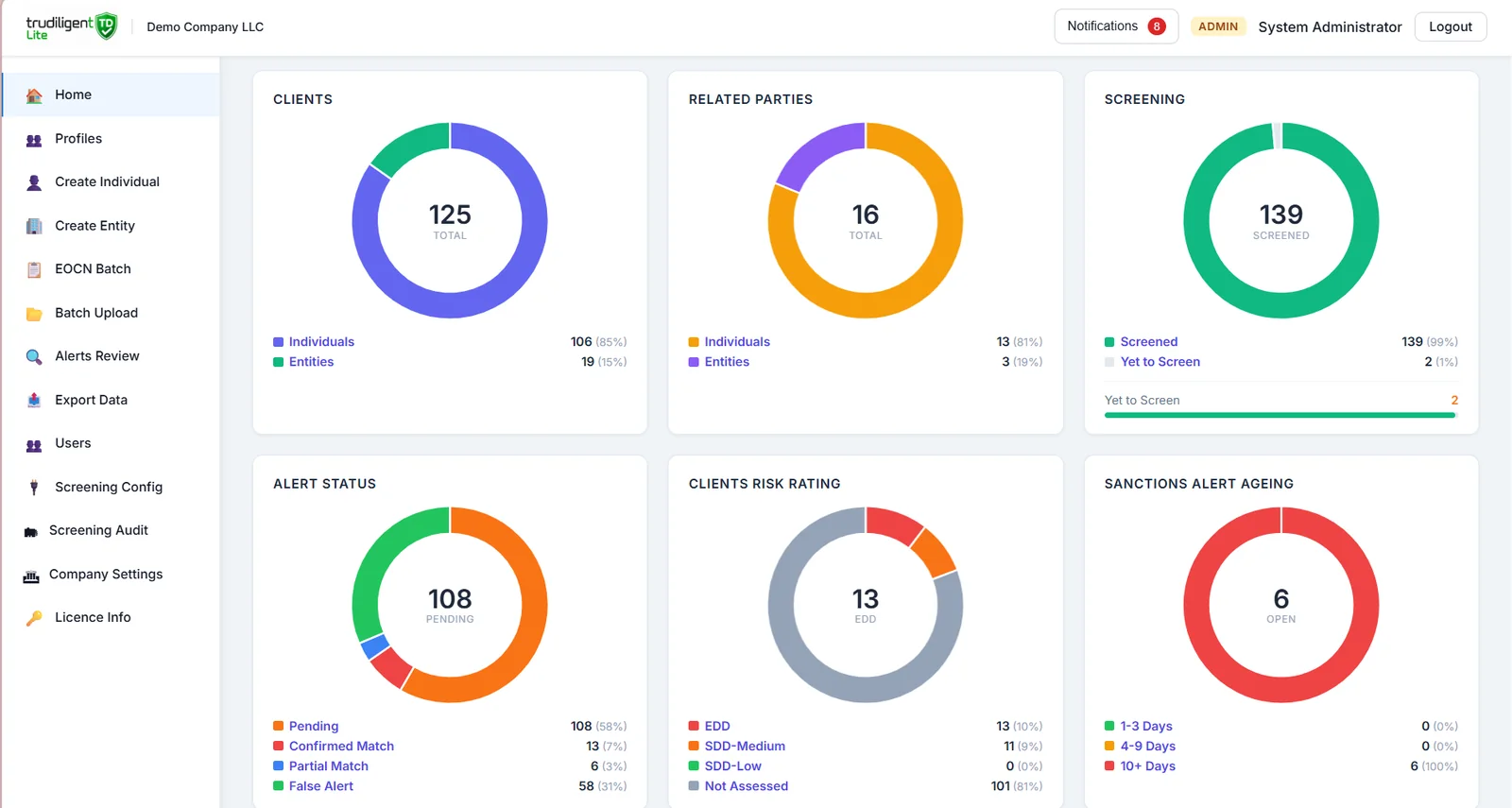Open Partial Match link
Image resolution: width=1512 pixels, height=808 pixels.
point(329,766)
